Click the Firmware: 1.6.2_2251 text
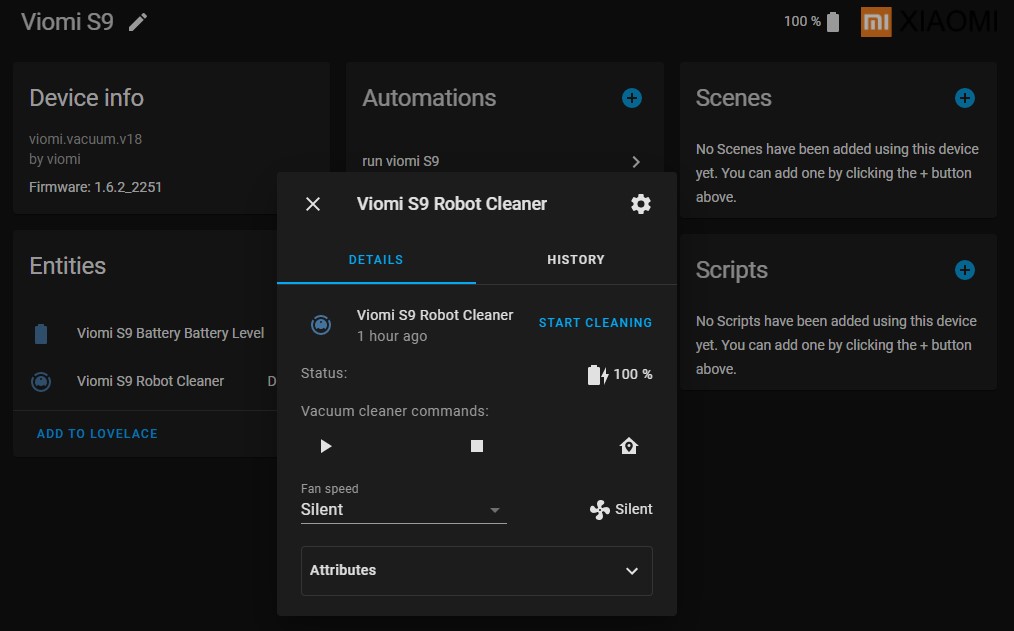 95,187
